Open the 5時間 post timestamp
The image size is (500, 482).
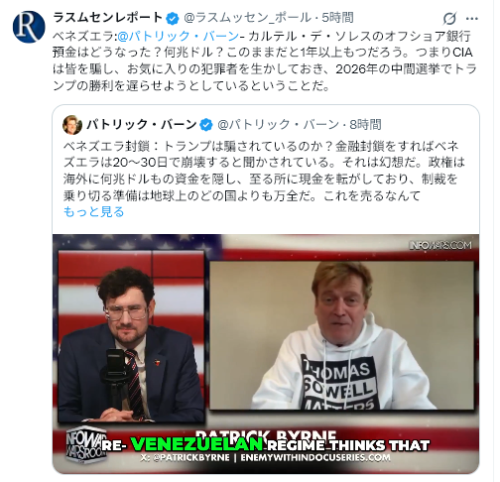[337, 18]
